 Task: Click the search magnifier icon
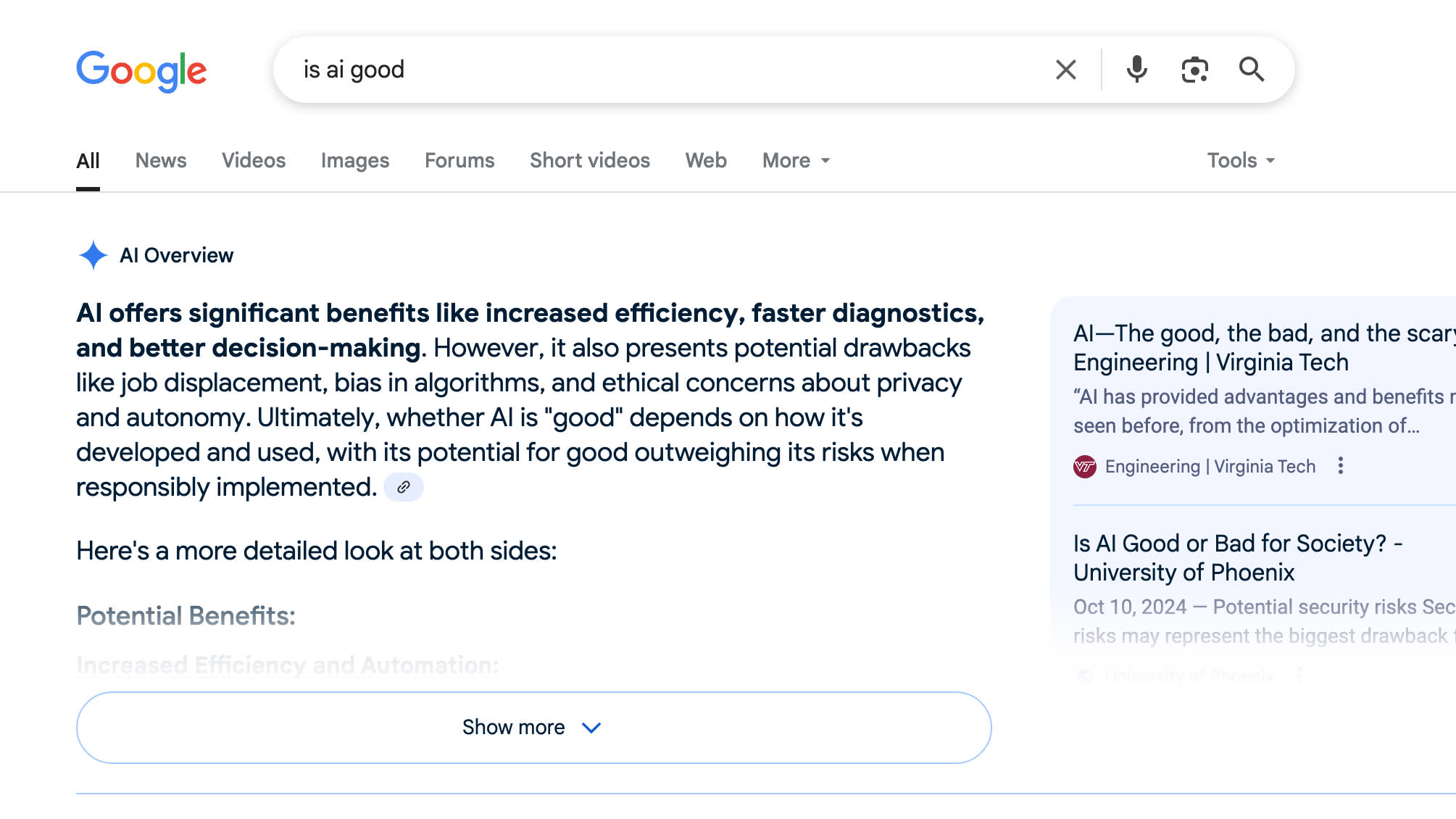(1252, 70)
